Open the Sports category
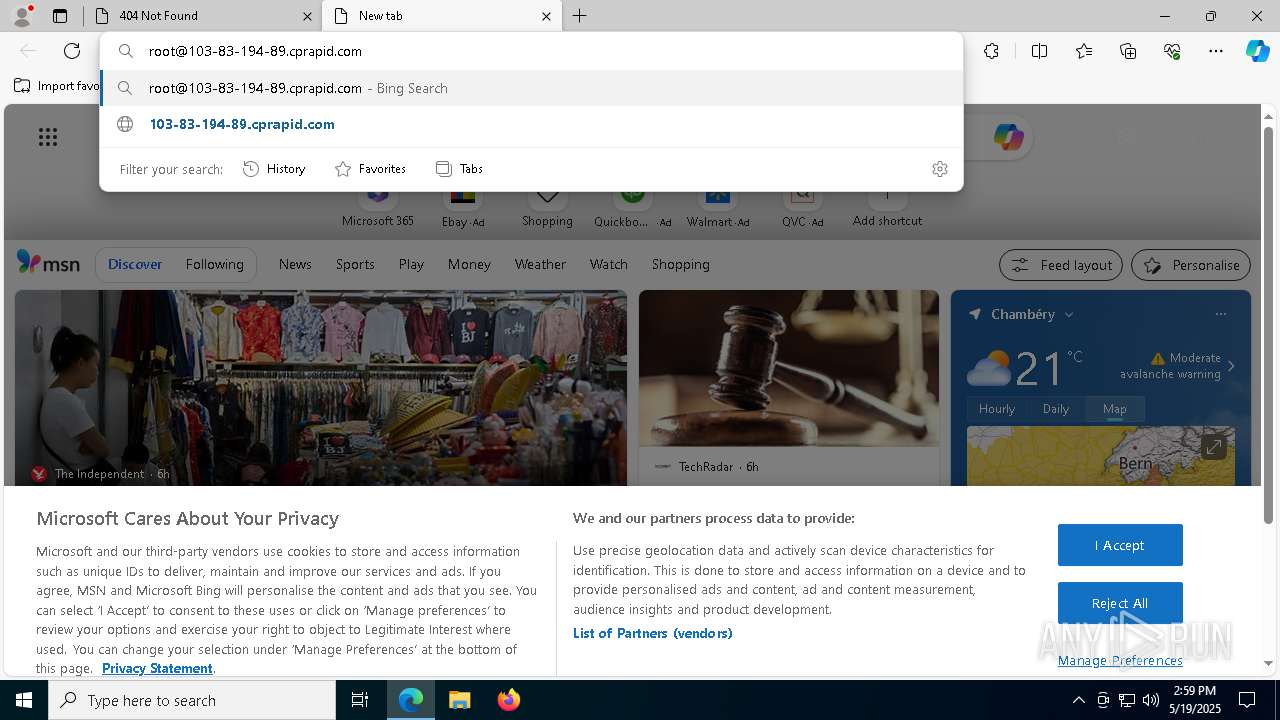The height and width of the screenshot is (720, 1280). point(355,264)
